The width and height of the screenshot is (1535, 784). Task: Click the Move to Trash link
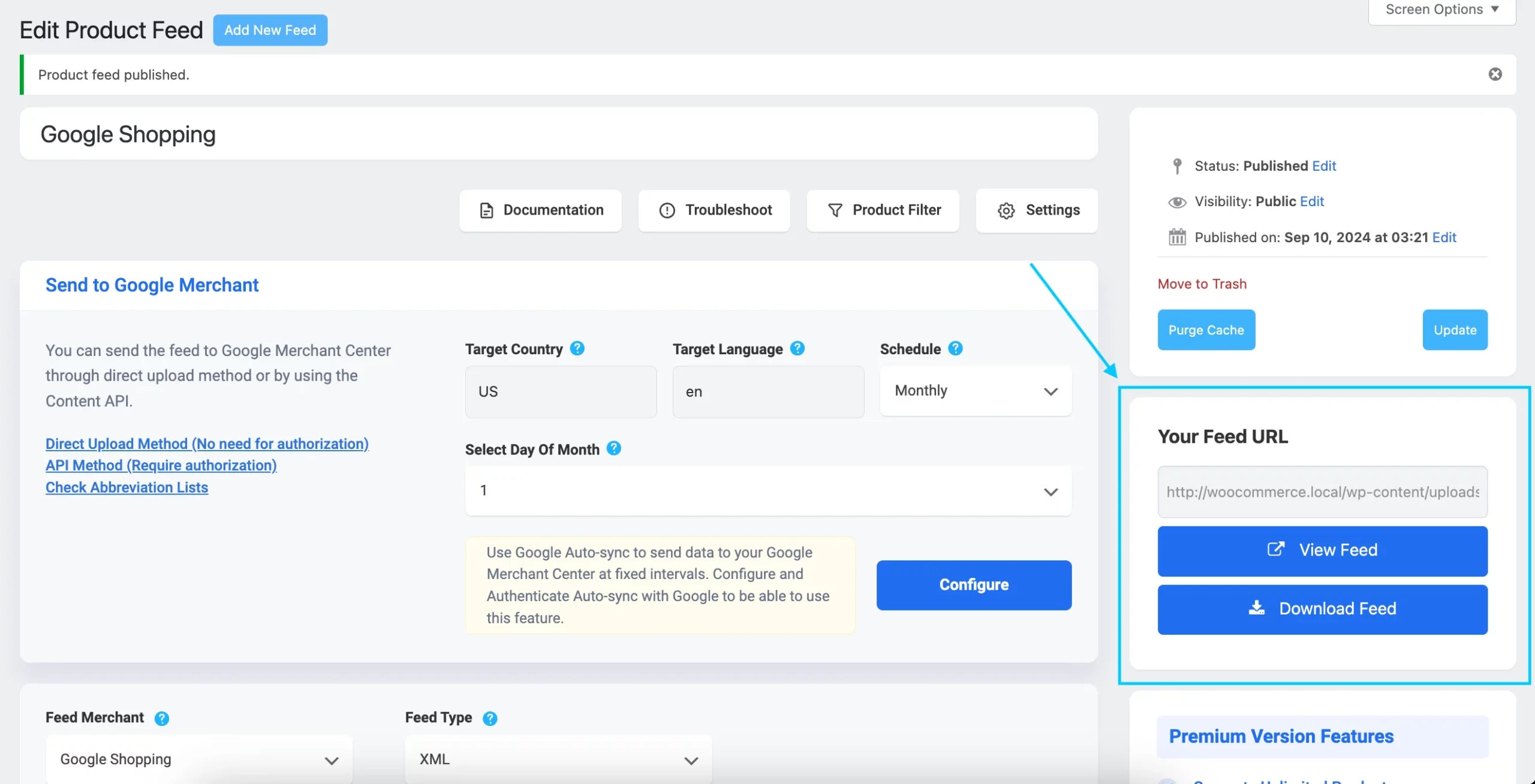pos(1202,284)
